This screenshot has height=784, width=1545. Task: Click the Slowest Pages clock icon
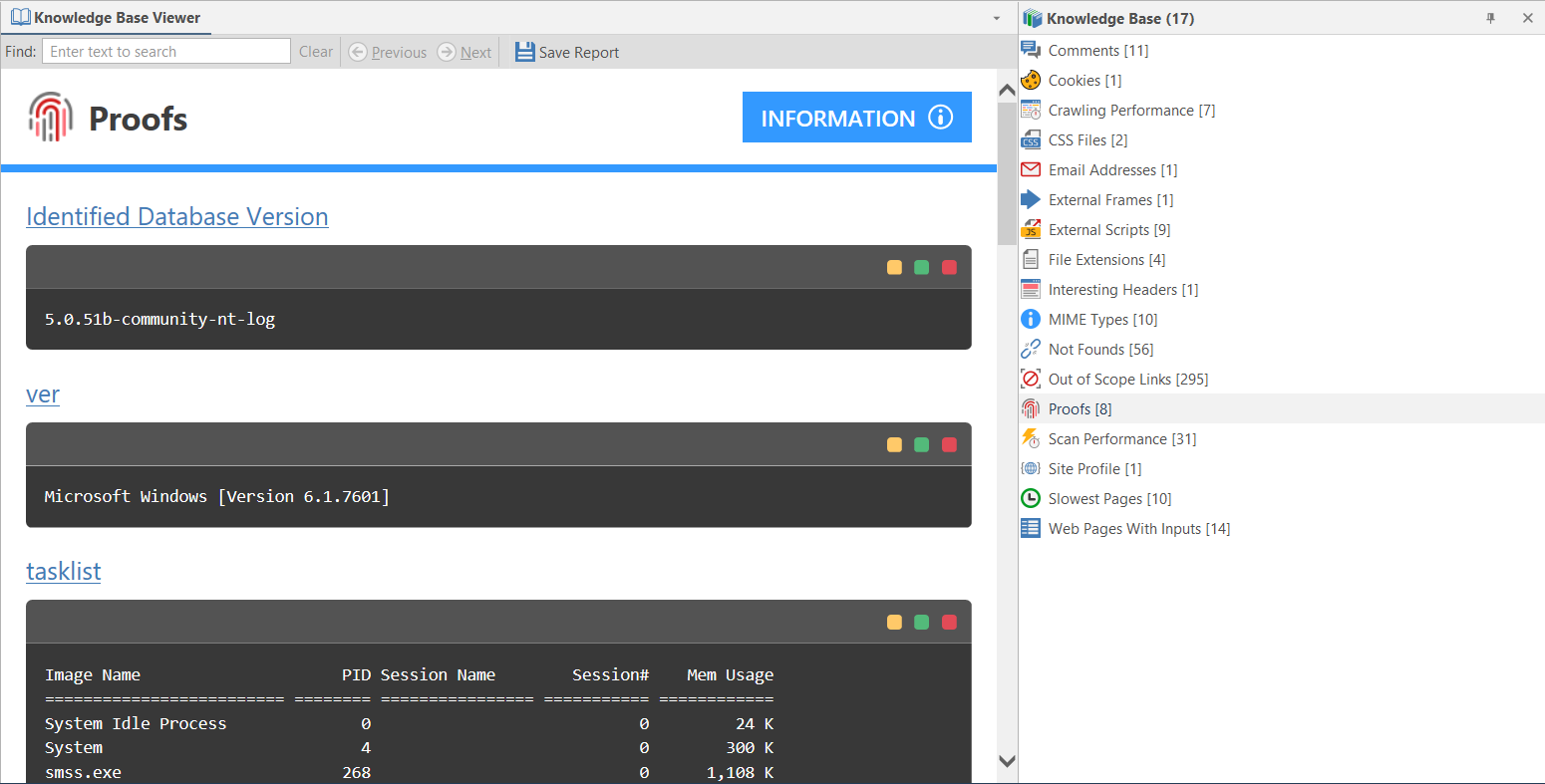[1030, 498]
